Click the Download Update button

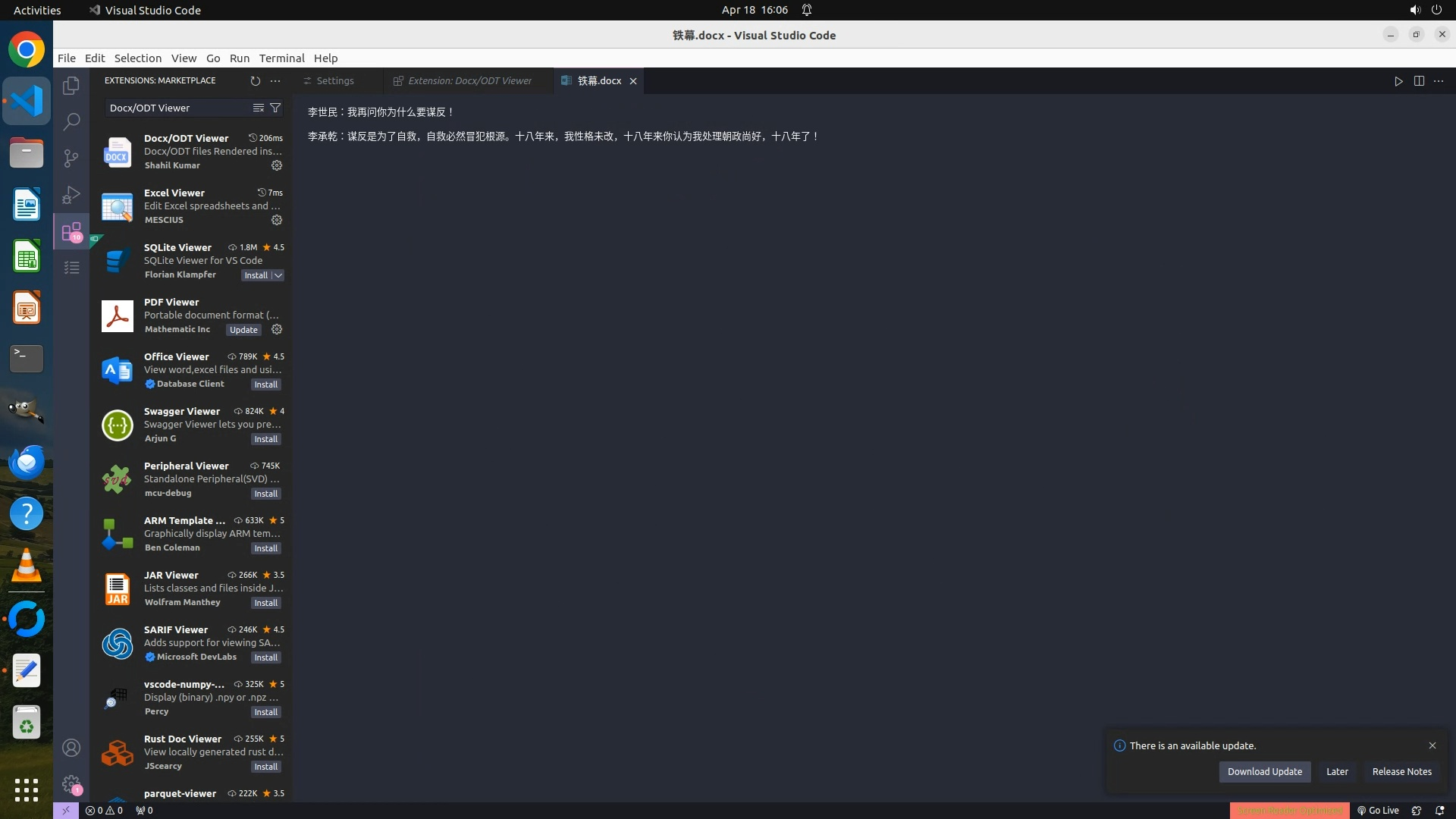[x=1264, y=771]
